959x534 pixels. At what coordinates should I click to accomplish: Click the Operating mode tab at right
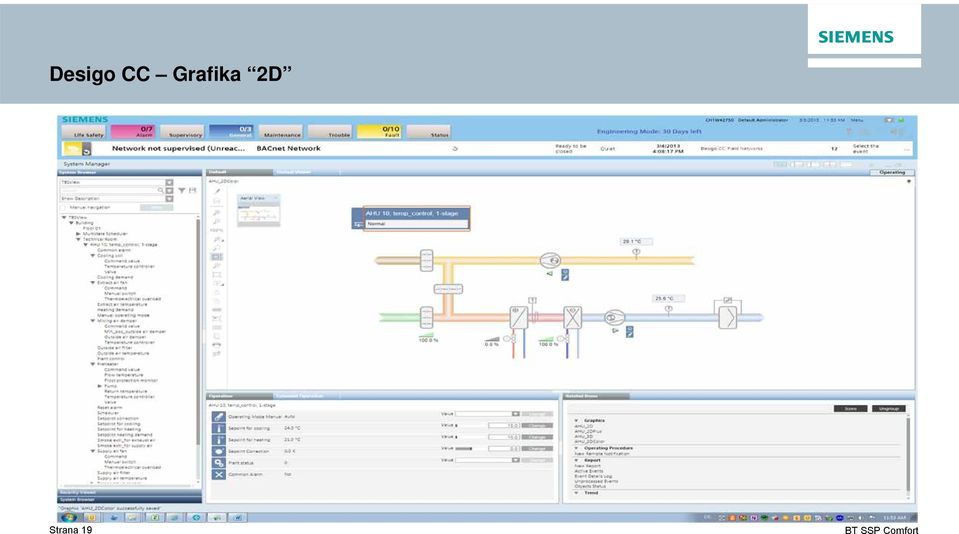click(x=892, y=172)
